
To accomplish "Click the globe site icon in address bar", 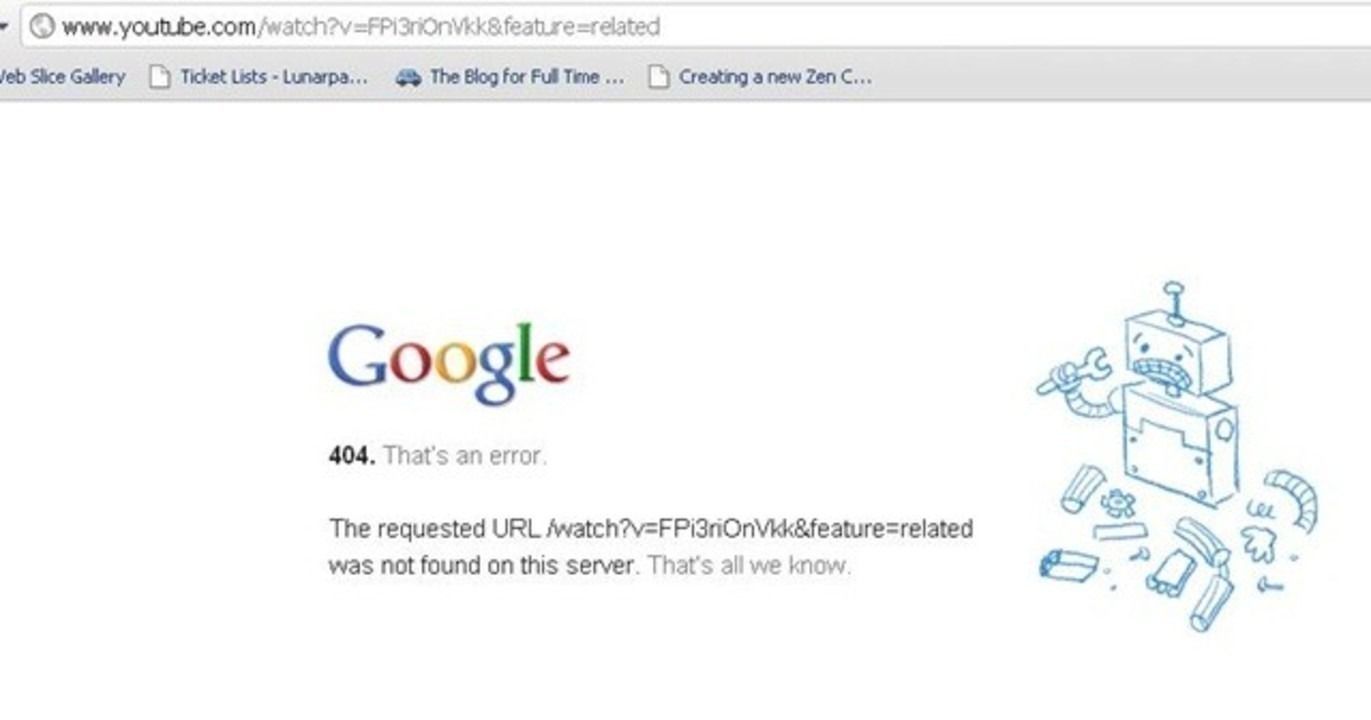I will (42, 27).
